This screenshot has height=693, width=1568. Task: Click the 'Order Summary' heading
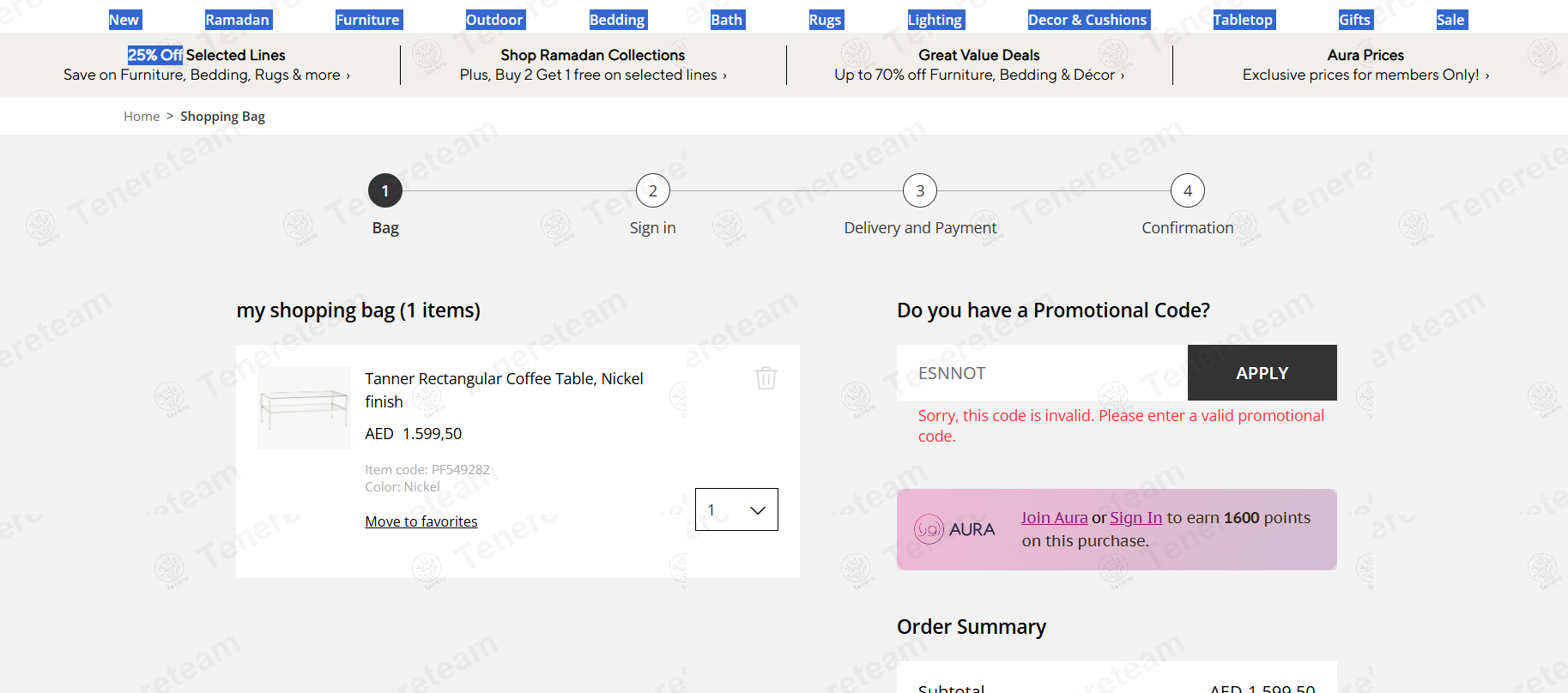pos(972,627)
